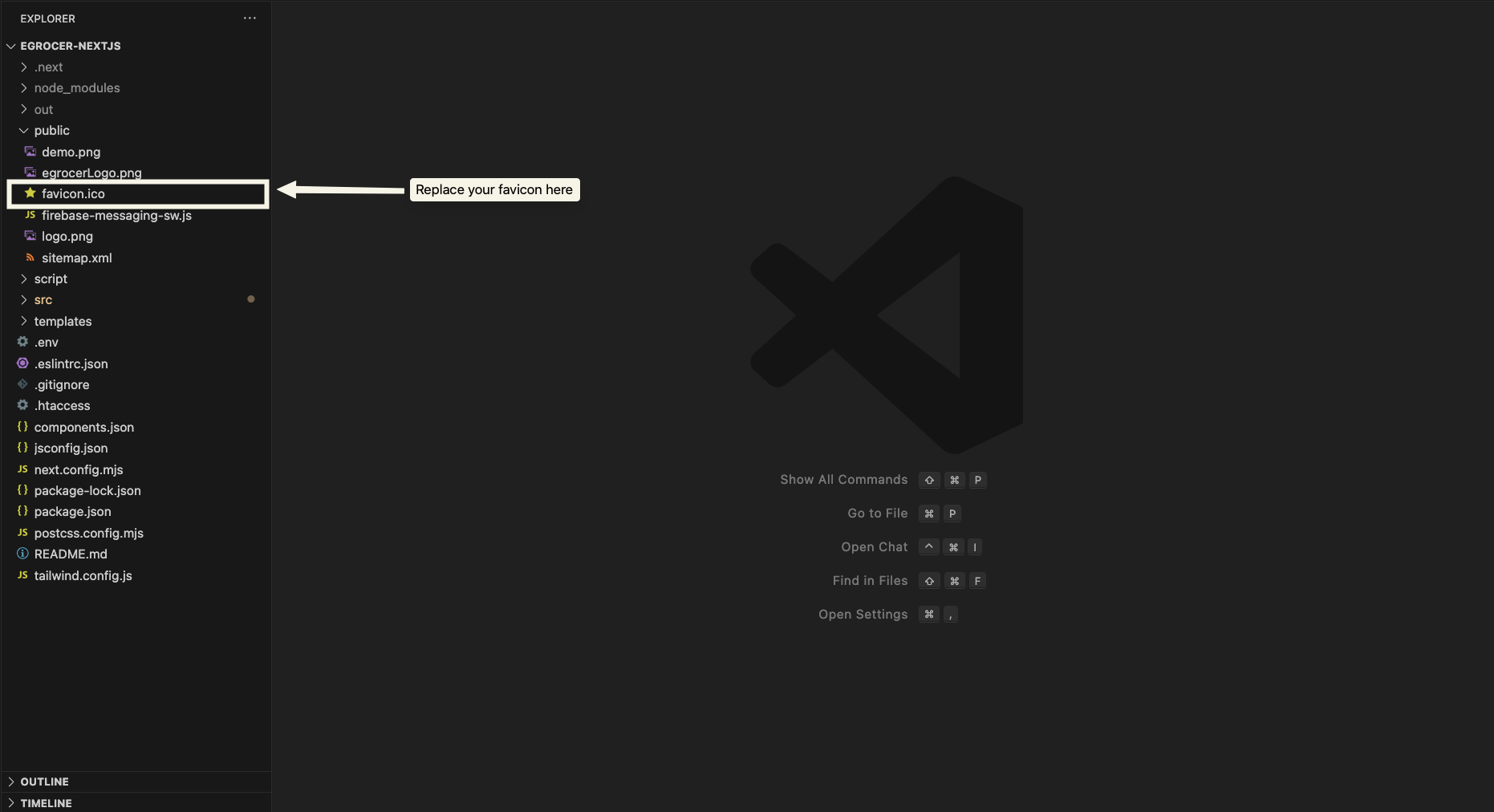This screenshot has height=812, width=1494.
Task: Click the JS icon beside firebase-messaging-sw.js
Action: point(30,215)
